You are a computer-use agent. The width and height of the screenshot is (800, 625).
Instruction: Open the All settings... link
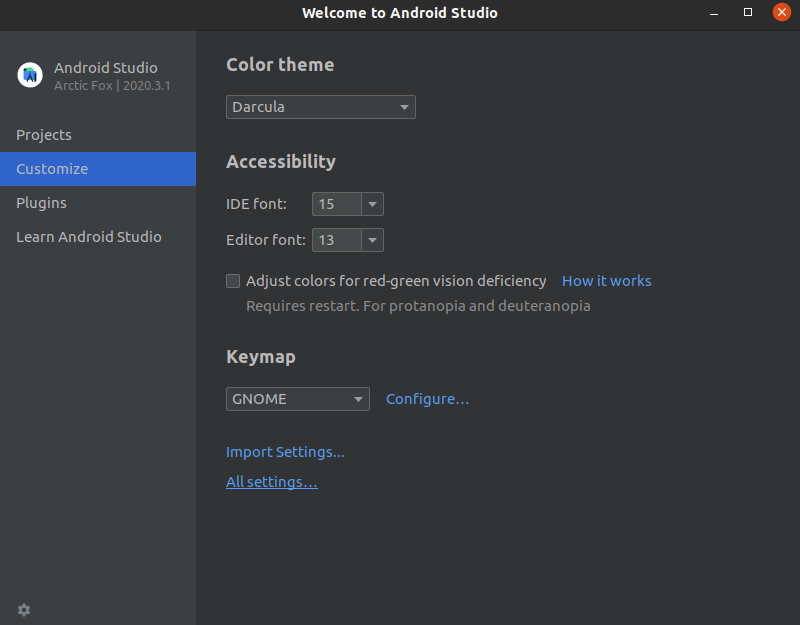(272, 482)
